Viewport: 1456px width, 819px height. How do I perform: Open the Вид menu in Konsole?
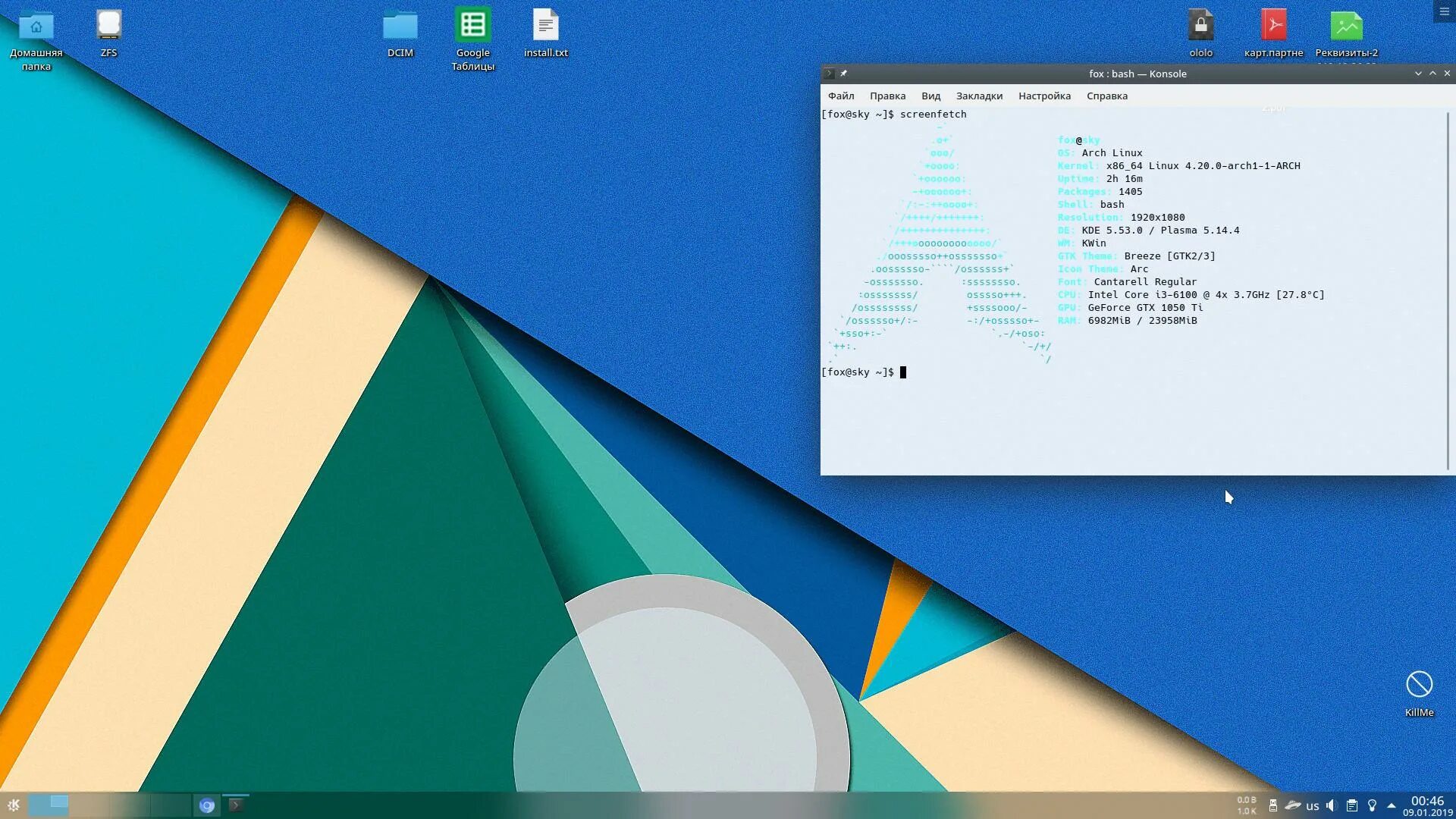(930, 96)
